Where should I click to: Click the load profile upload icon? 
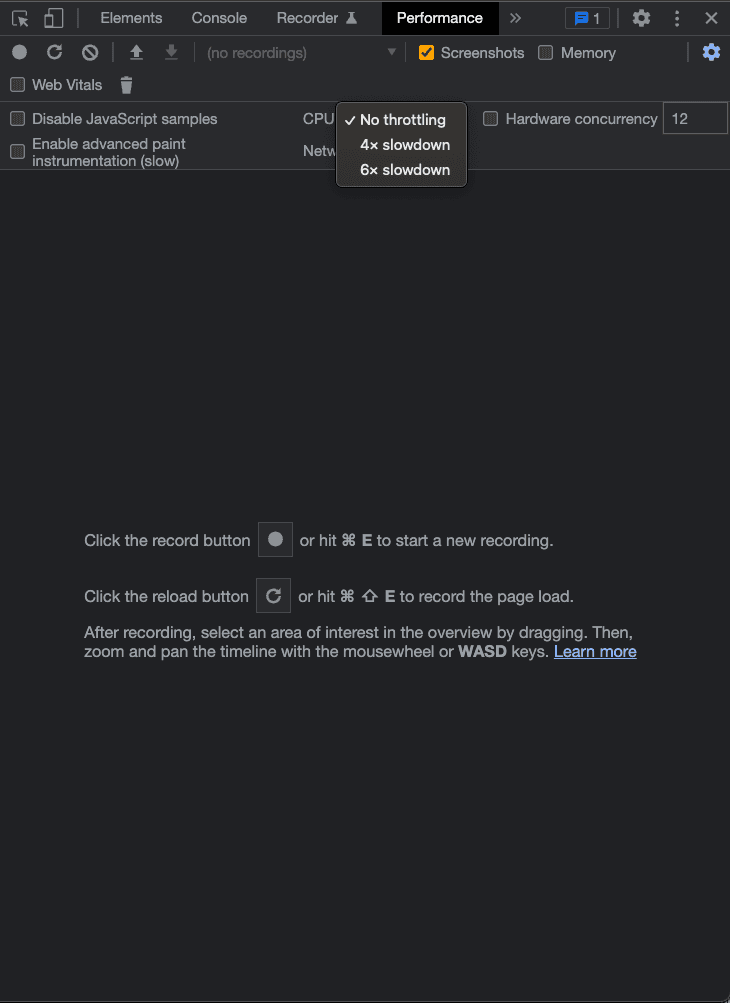137,52
